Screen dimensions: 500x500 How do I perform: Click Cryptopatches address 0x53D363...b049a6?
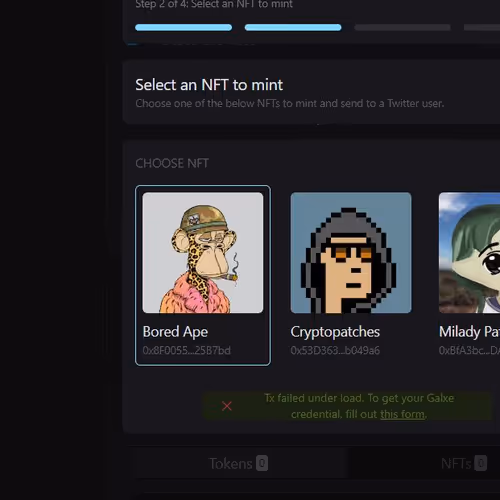(335, 350)
